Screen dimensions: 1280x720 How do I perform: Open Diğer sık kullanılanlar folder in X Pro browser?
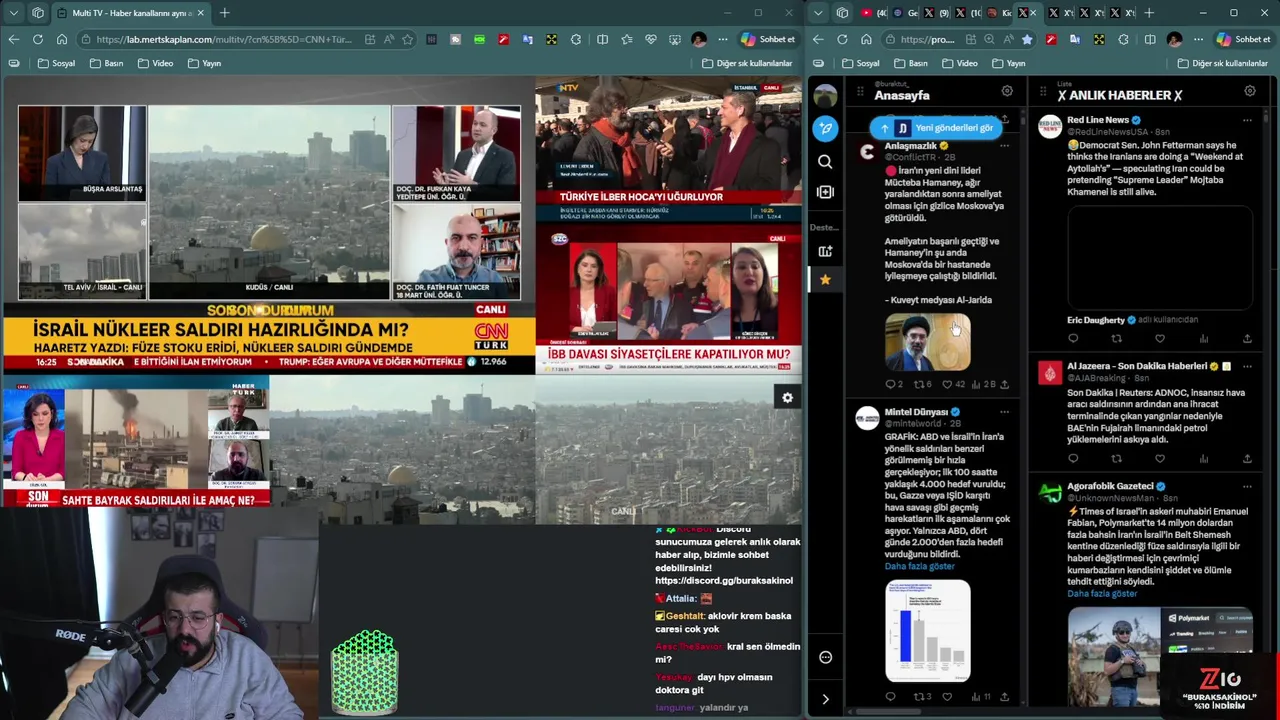pos(1222,63)
